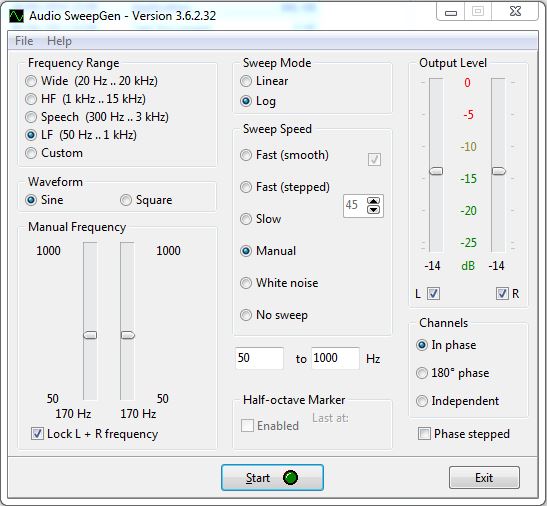This screenshot has width=547, height=506.
Task: Select HF (1 kHz .. 15 kHz) range
Action: pos(85,99)
